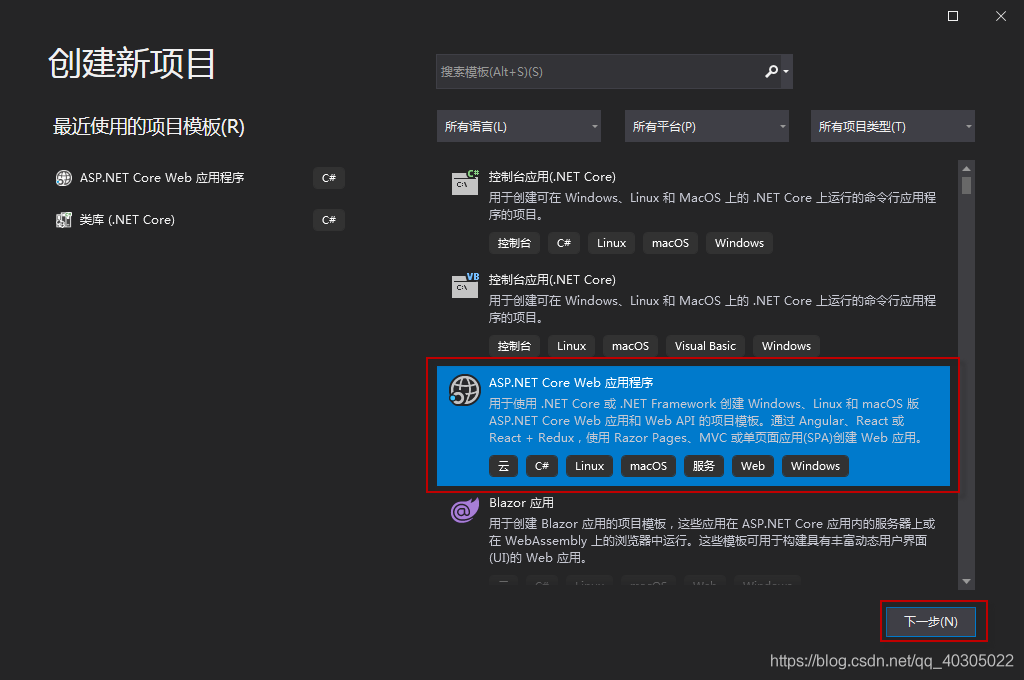Click 服务 tag in ASP.NET Core template
1024x680 pixels.
tap(703, 466)
